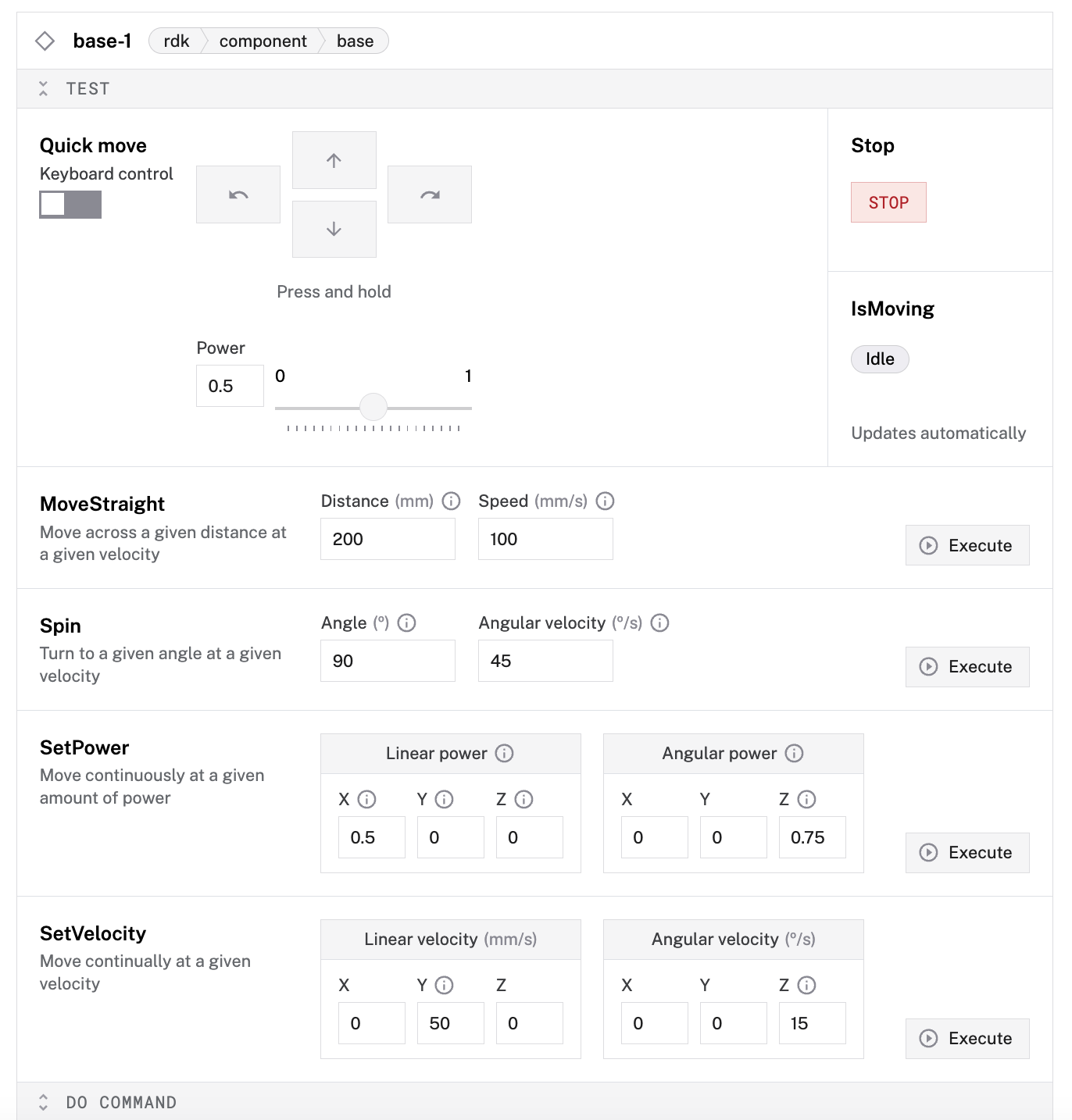Click the diamond icon beside base-1
1072x1120 pixels.
click(45, 40)
